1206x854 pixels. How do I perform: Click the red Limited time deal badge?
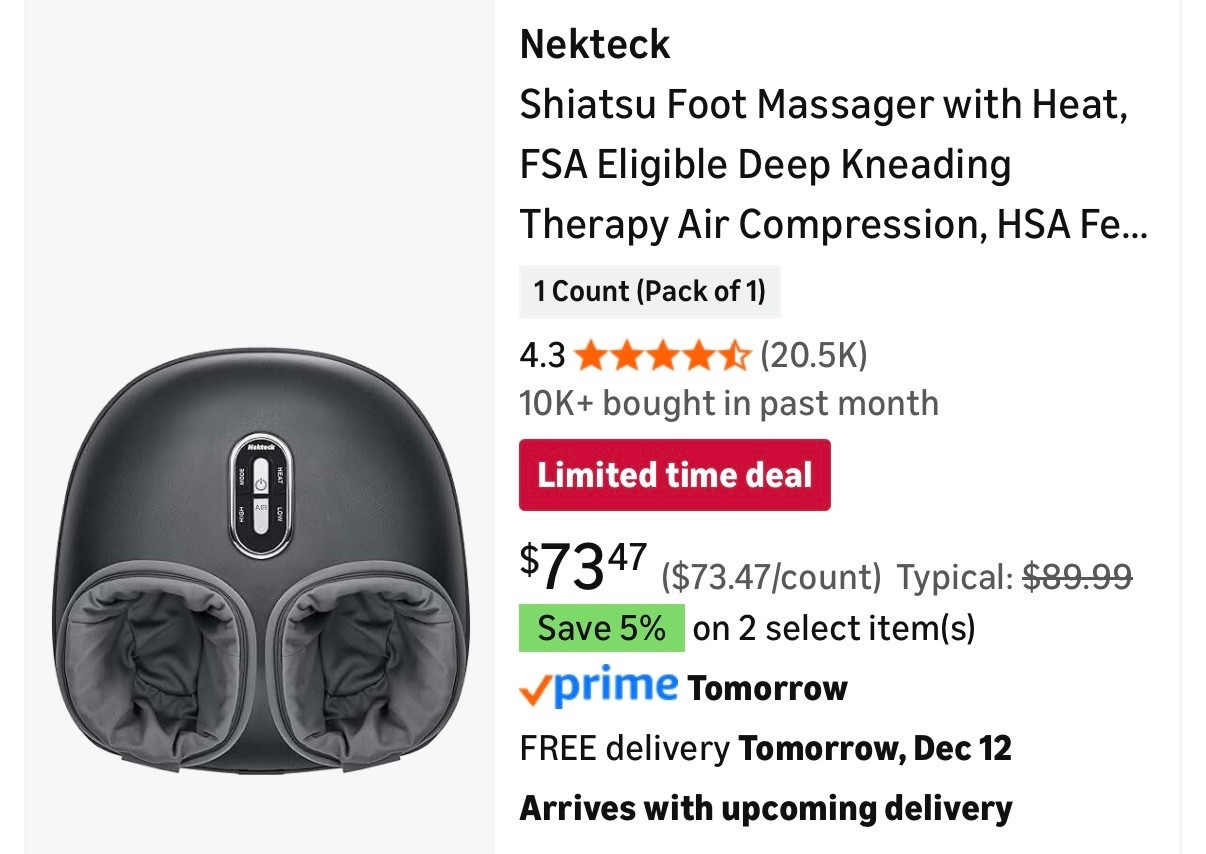674,474
